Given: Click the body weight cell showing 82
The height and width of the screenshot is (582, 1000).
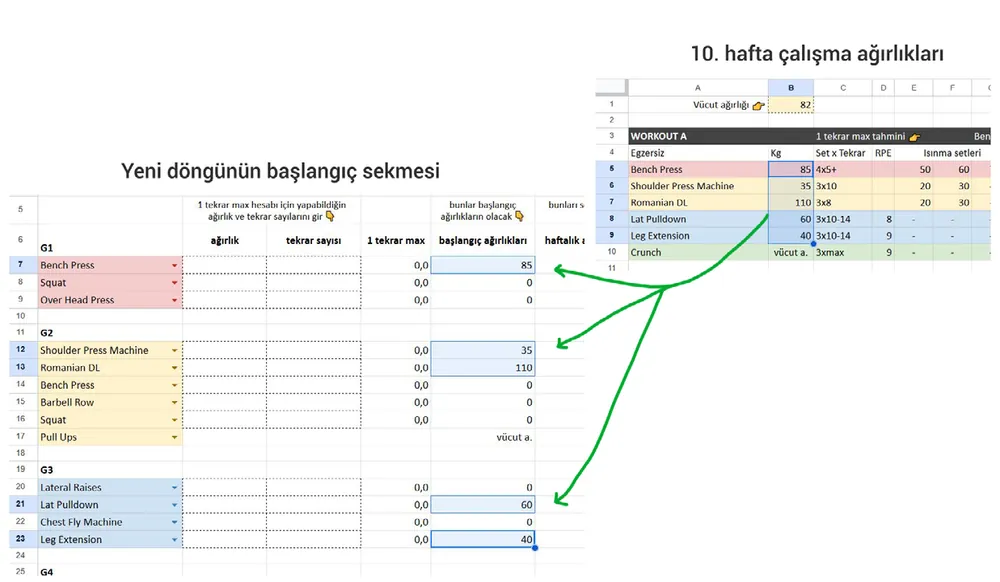Looking at the screenshot, I should pyautogui.click(x=791, y=105).
